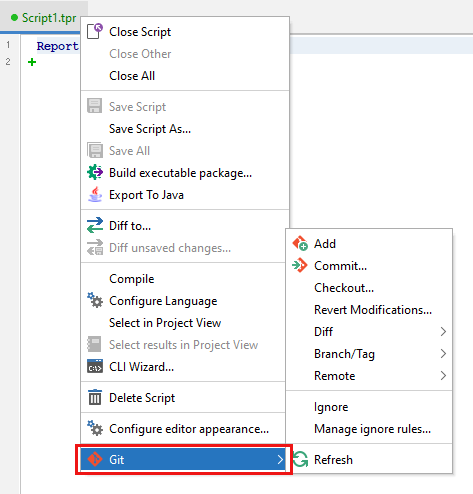This screenshot has width=473, height=494.
Task: Click the Git Add icon
Action: coord(300,243)
